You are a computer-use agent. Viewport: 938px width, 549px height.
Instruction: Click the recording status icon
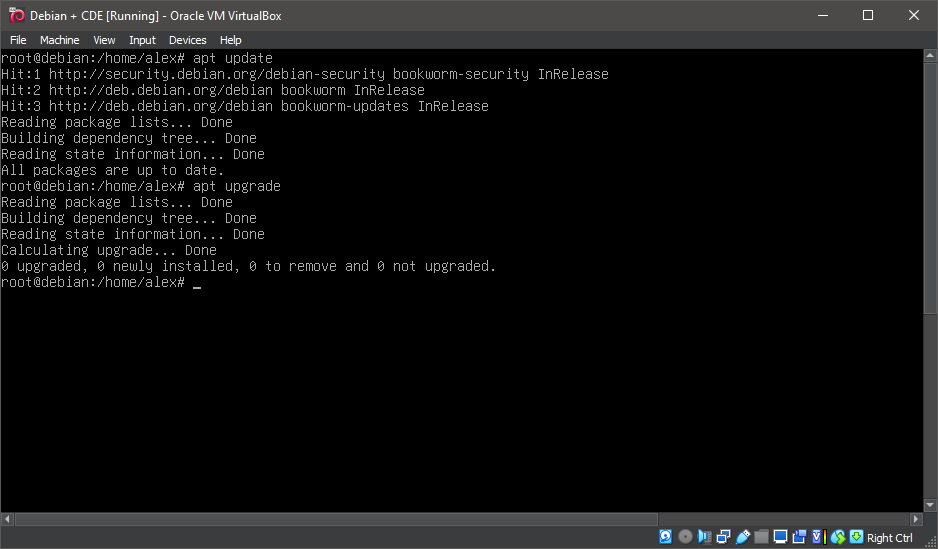click(x=799, y=537)
